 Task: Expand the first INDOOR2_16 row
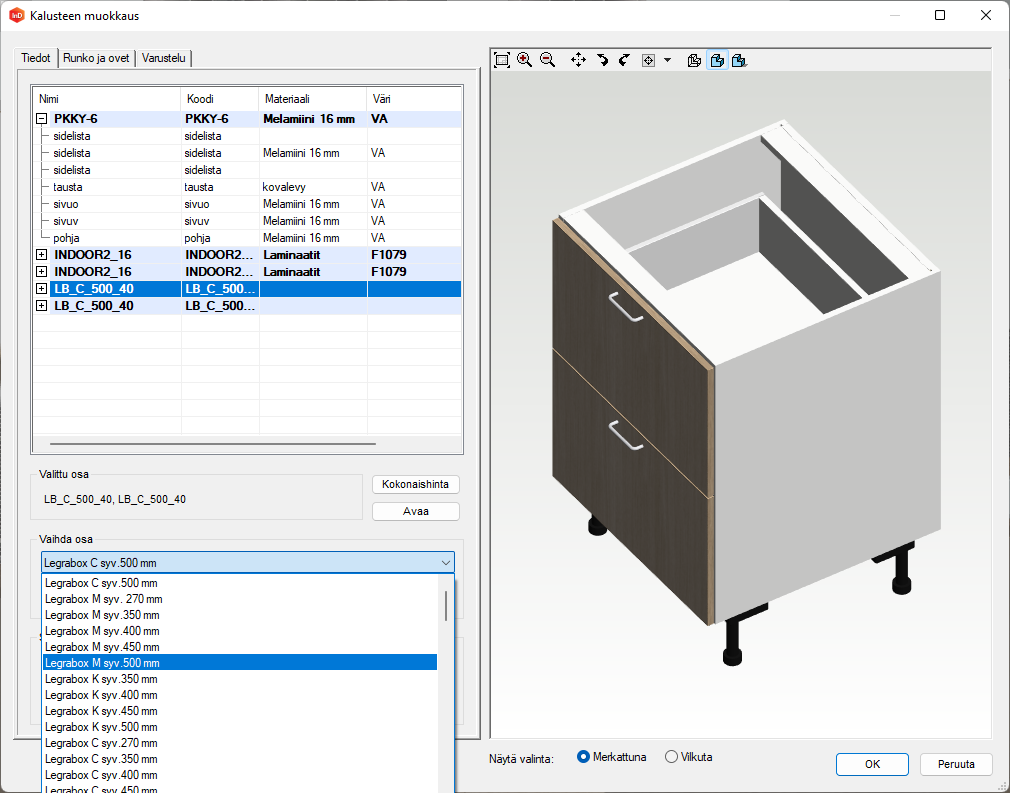coord(41,255)
